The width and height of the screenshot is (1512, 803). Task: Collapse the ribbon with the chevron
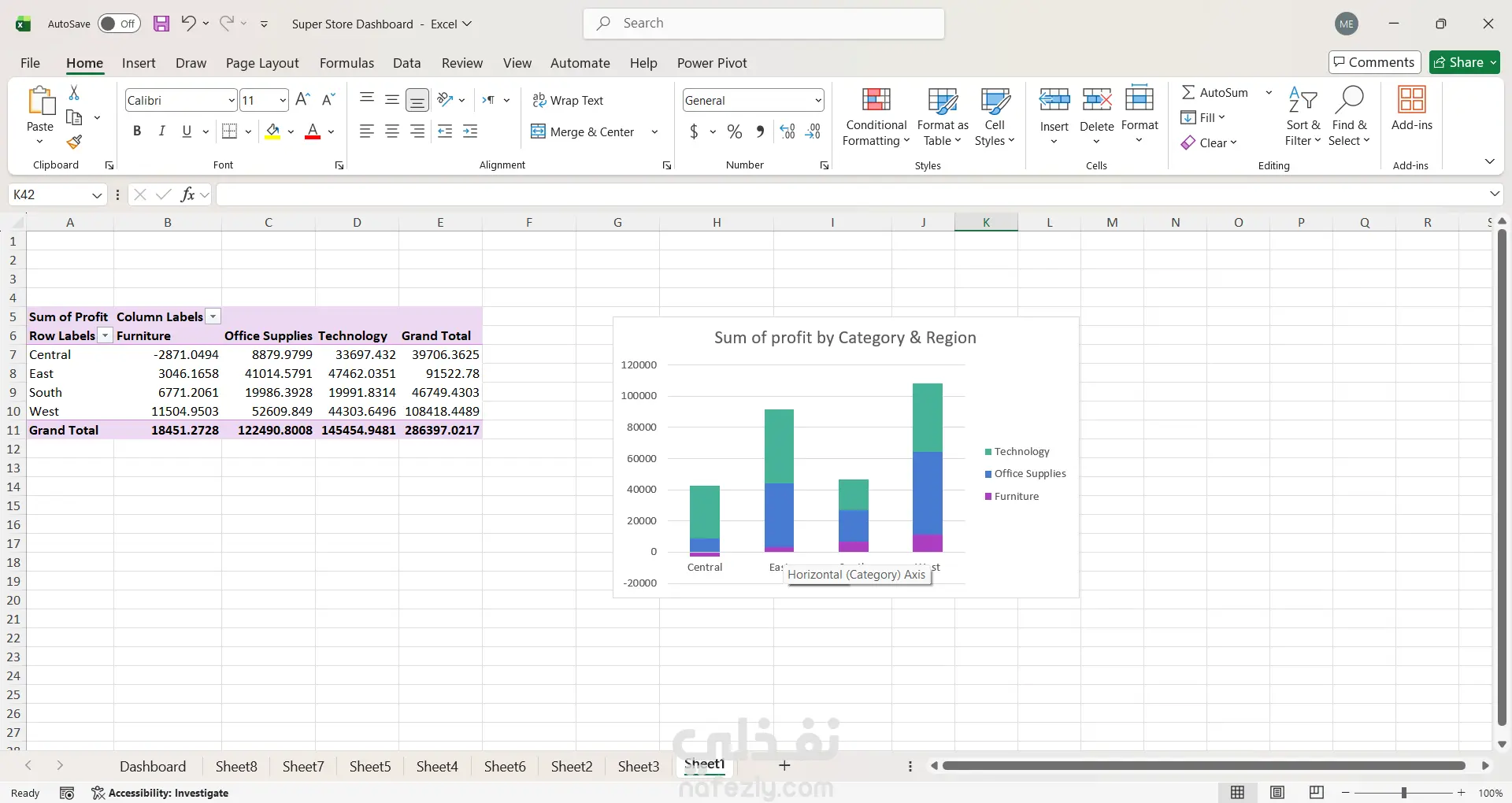coord(1489,162)
